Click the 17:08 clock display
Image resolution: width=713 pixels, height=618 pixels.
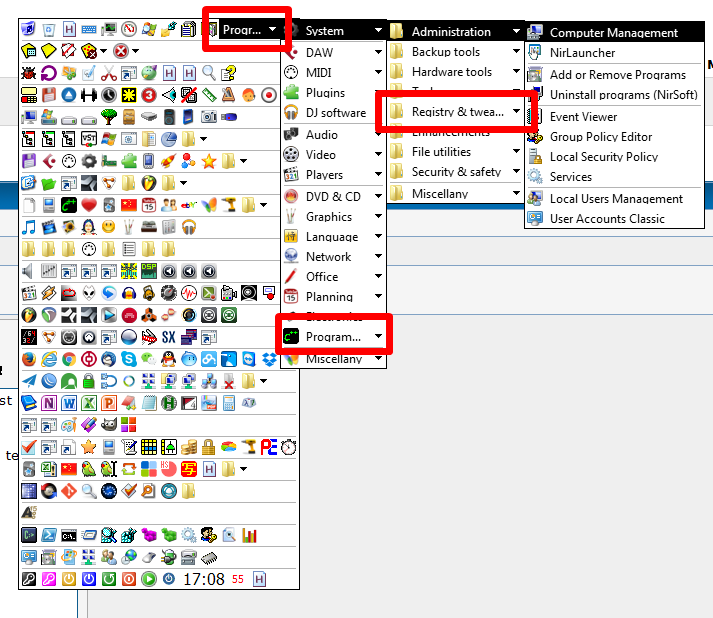click(203, 579)
